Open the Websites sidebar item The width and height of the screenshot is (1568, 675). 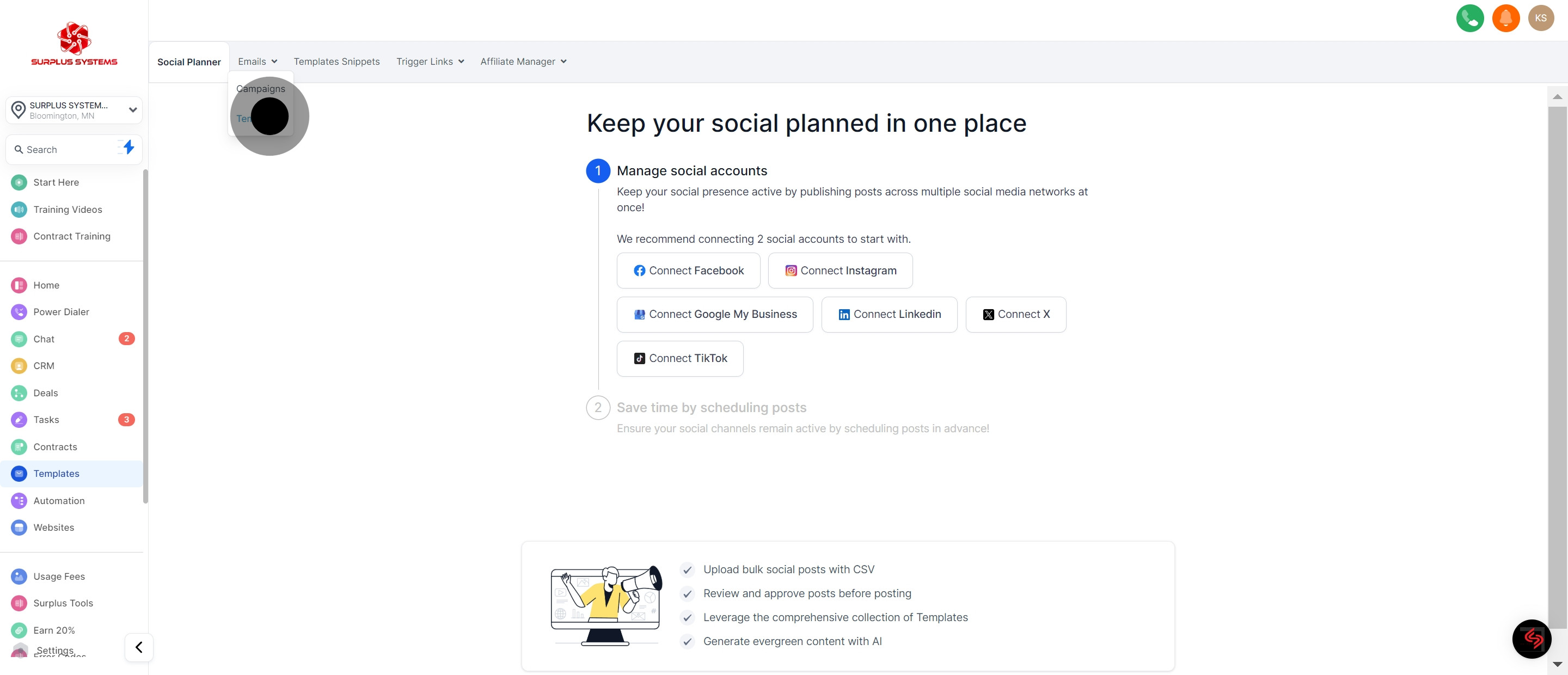tap(53, 527)
